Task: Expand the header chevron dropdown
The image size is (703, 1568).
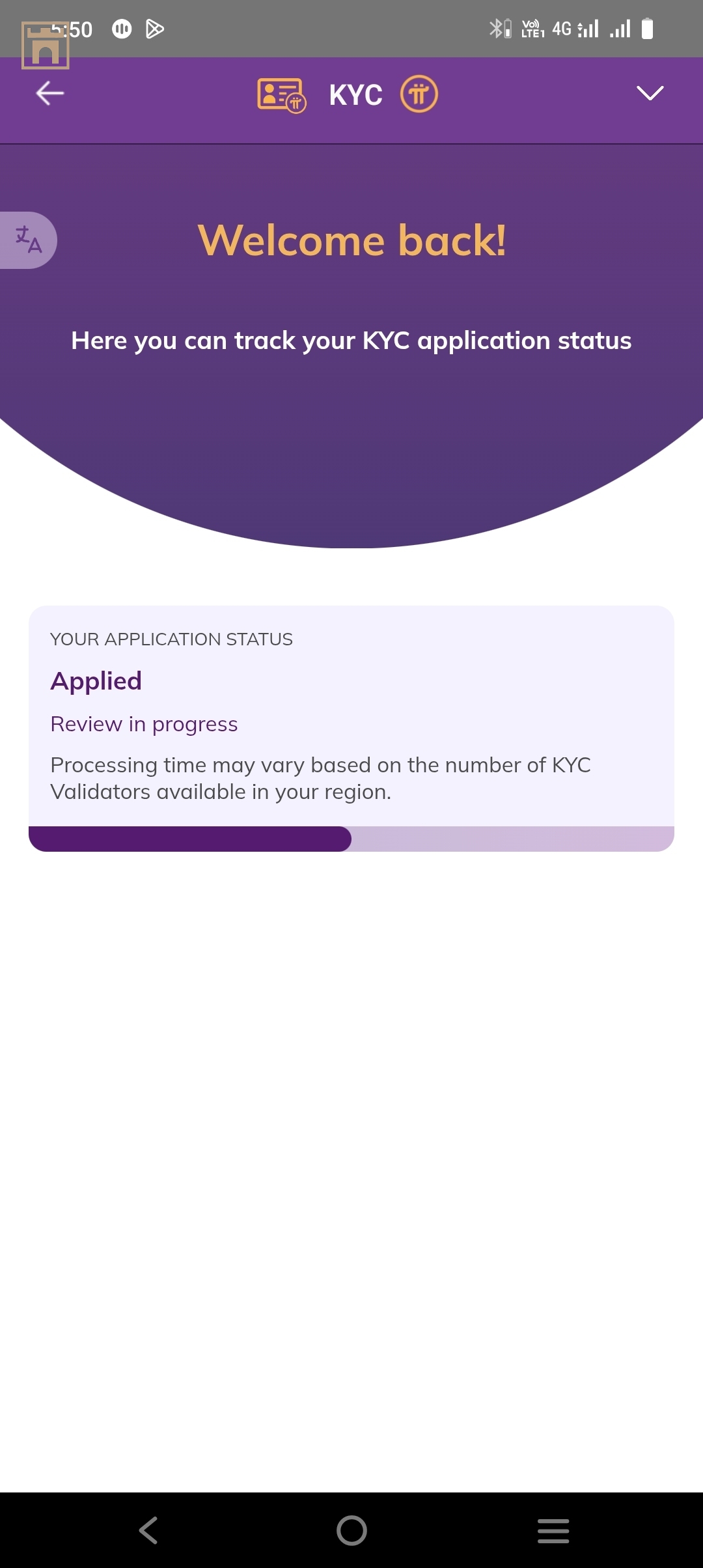Action: coord(650,93)
